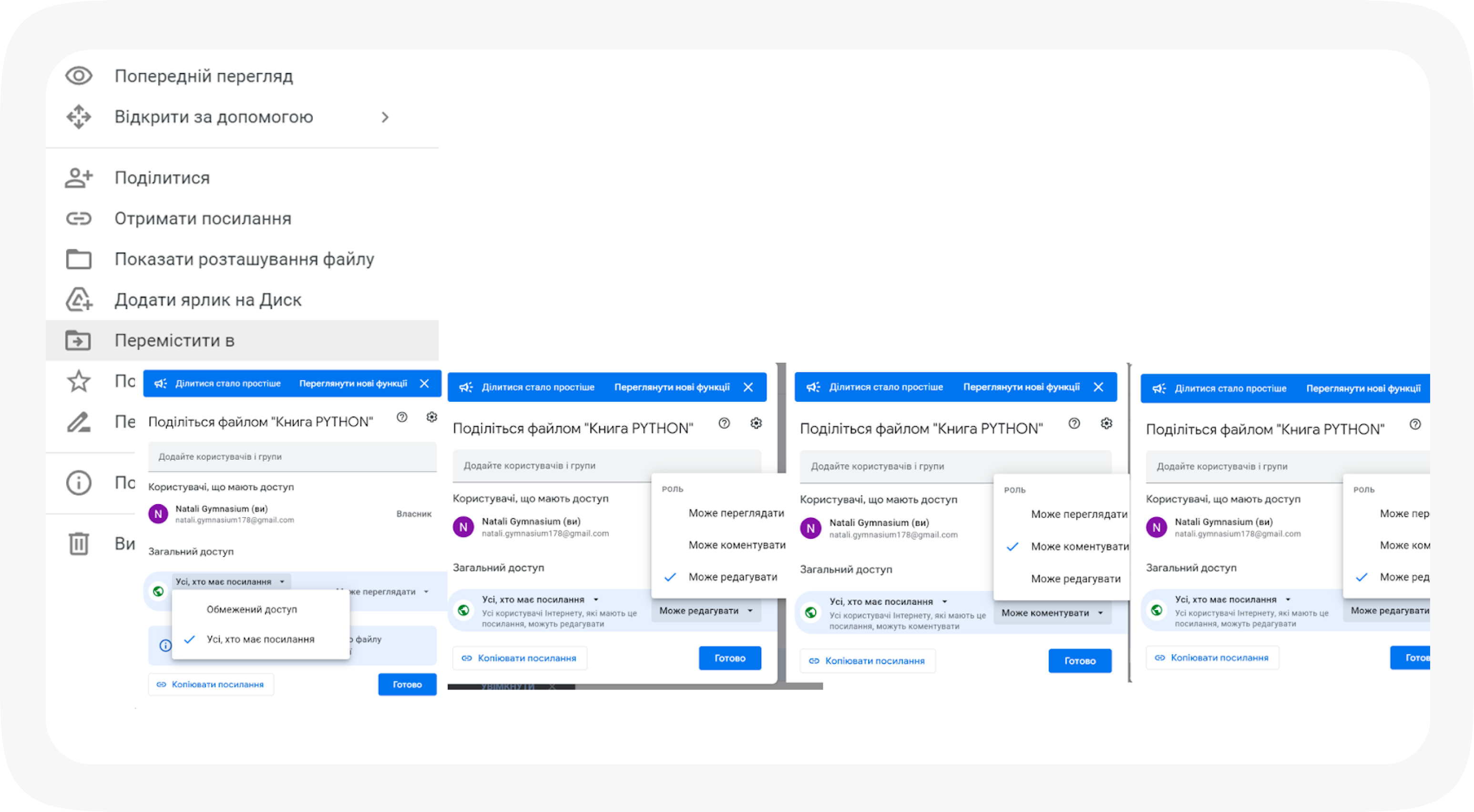Click the Поділитися person-plus icon
Image resolution: width=1474 pixels, height=812 pixels.
pyautogui.click(x=78, y=177)
